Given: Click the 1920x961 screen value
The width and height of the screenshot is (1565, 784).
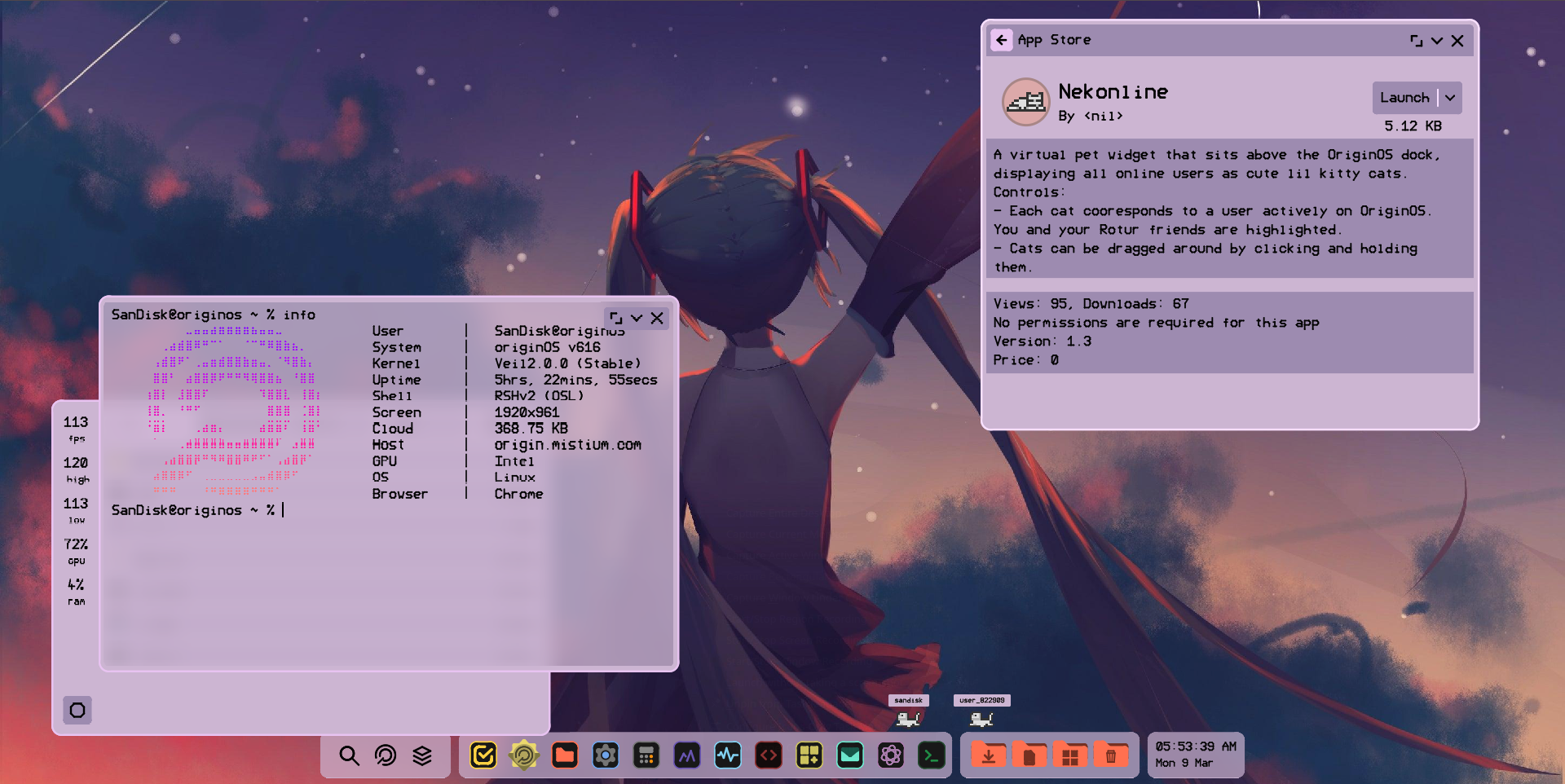Looking at the screenshot, I should (x=527, y=412).
